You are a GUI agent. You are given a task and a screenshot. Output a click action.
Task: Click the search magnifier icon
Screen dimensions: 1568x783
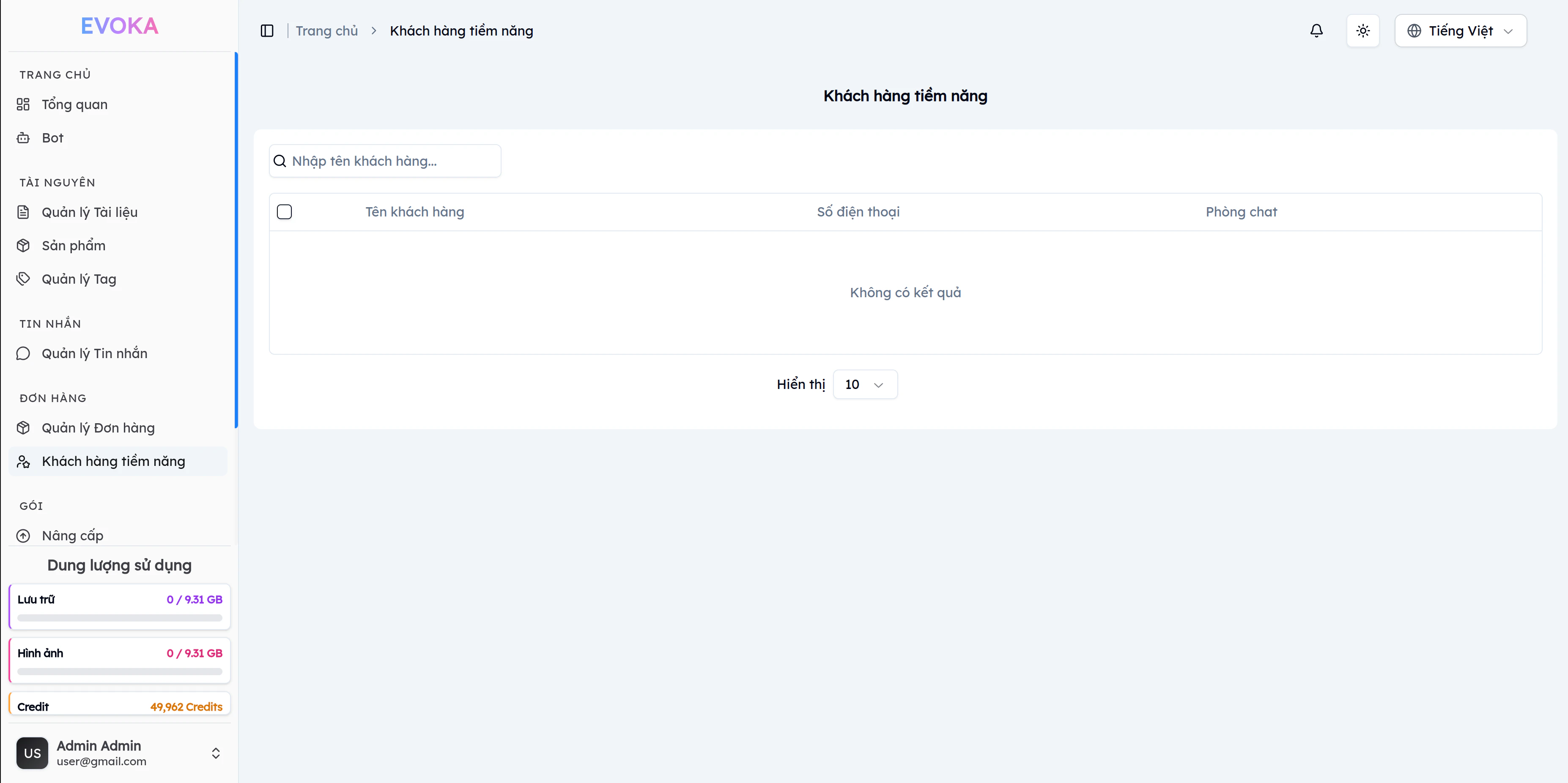(x=280, y=161)
